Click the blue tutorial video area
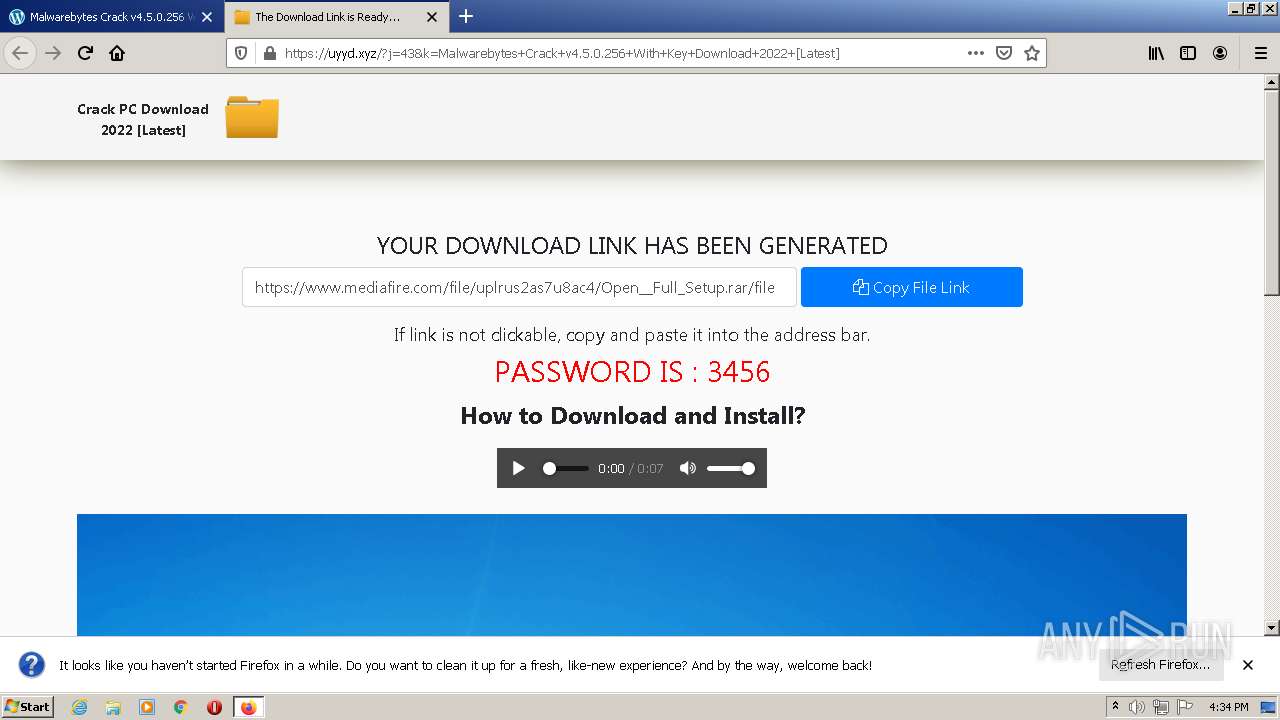The height and width of the screenshot is (720, 1280). 632,575
